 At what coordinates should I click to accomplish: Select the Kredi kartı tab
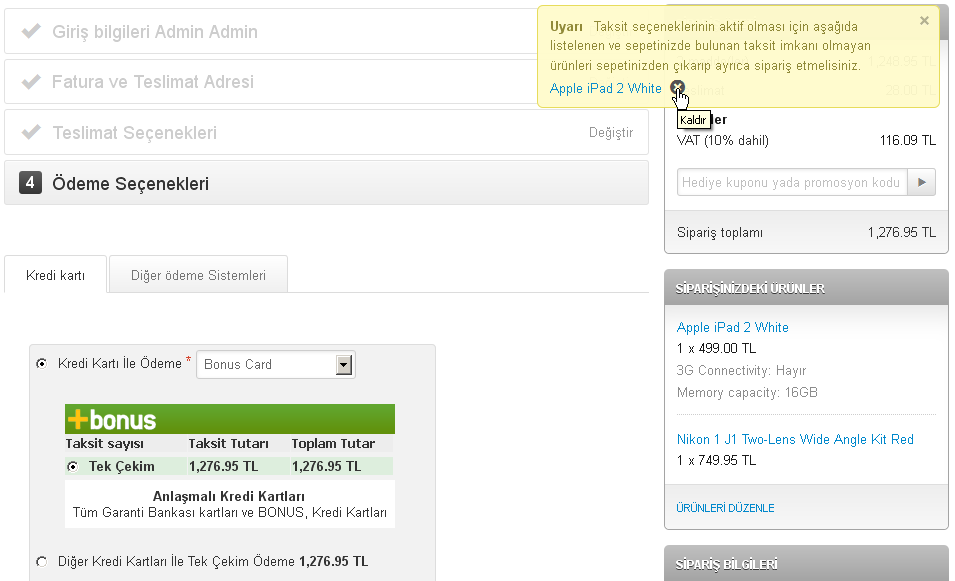(x=55, y=276)
